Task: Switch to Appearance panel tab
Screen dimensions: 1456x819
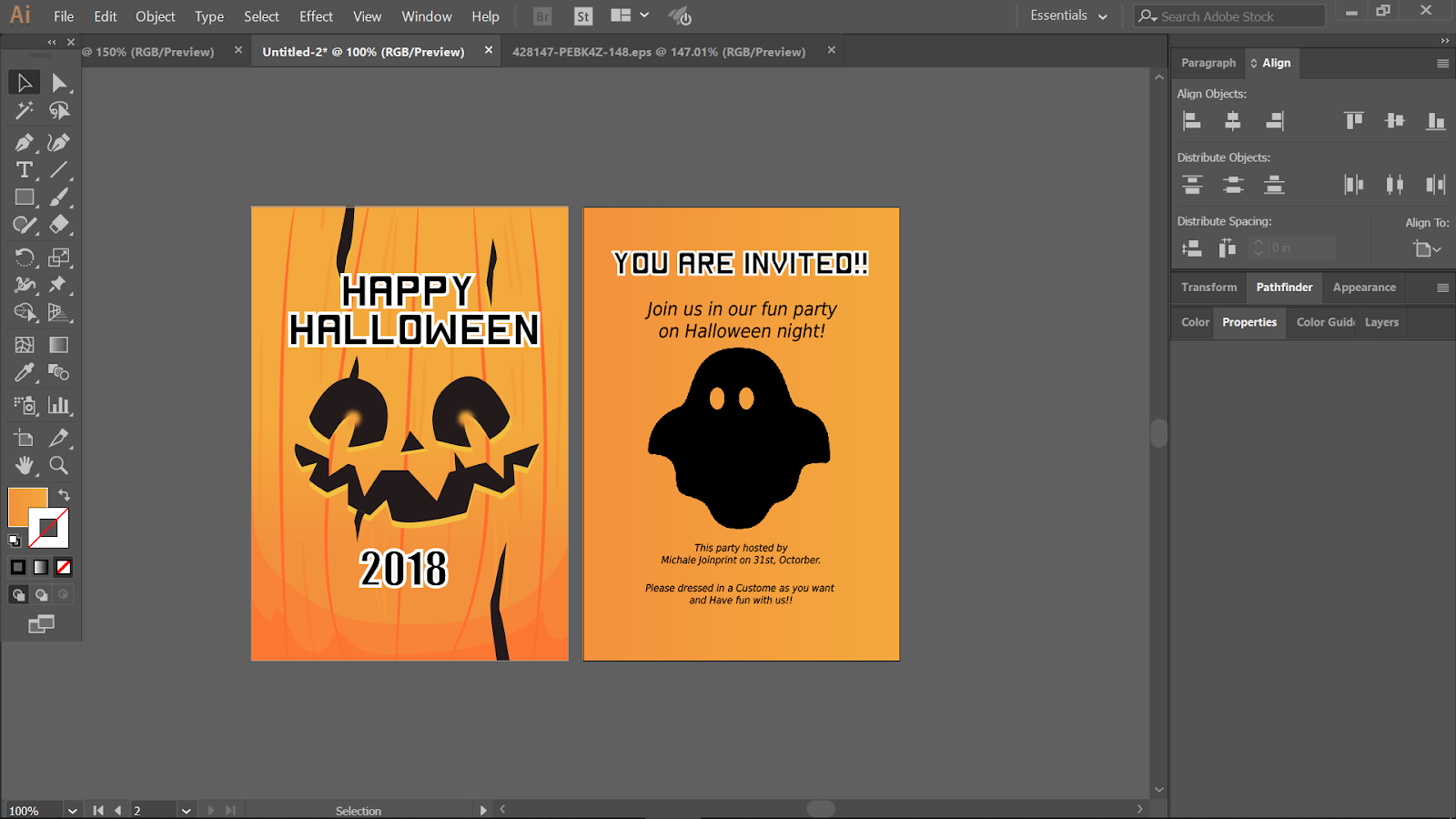Action: click(x=1364, y=288)
